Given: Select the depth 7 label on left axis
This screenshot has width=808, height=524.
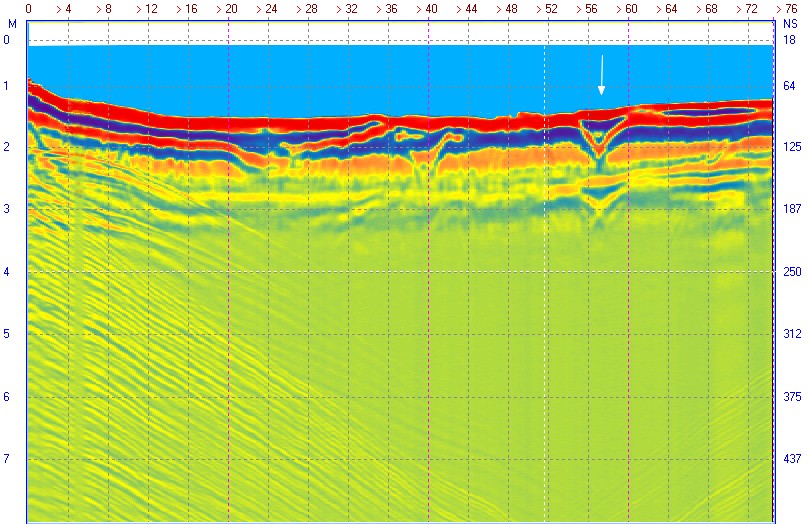Looking at the screenshot, I should pyautogui.click(x=6, y=459).
